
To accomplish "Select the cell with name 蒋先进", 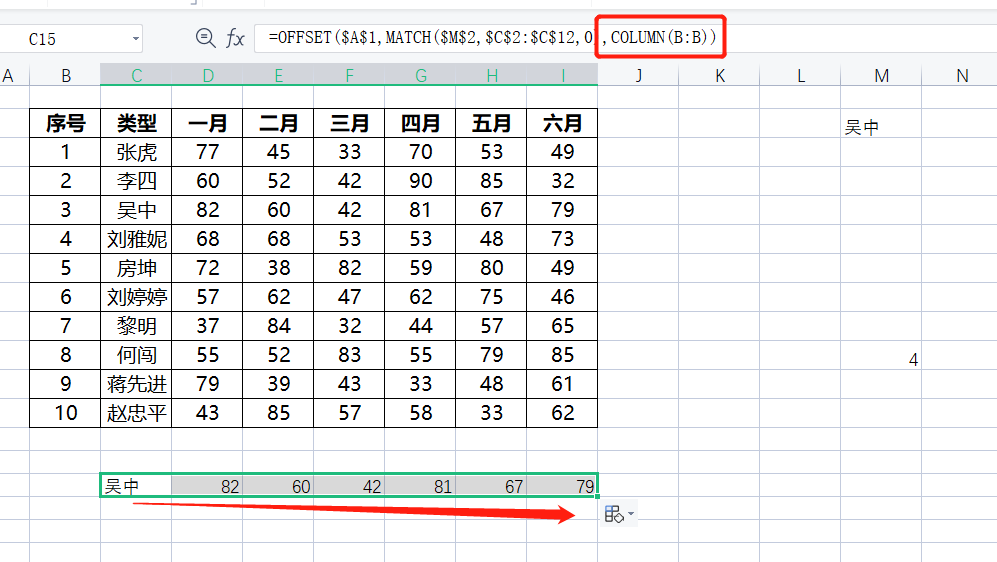I will (136, 384).
